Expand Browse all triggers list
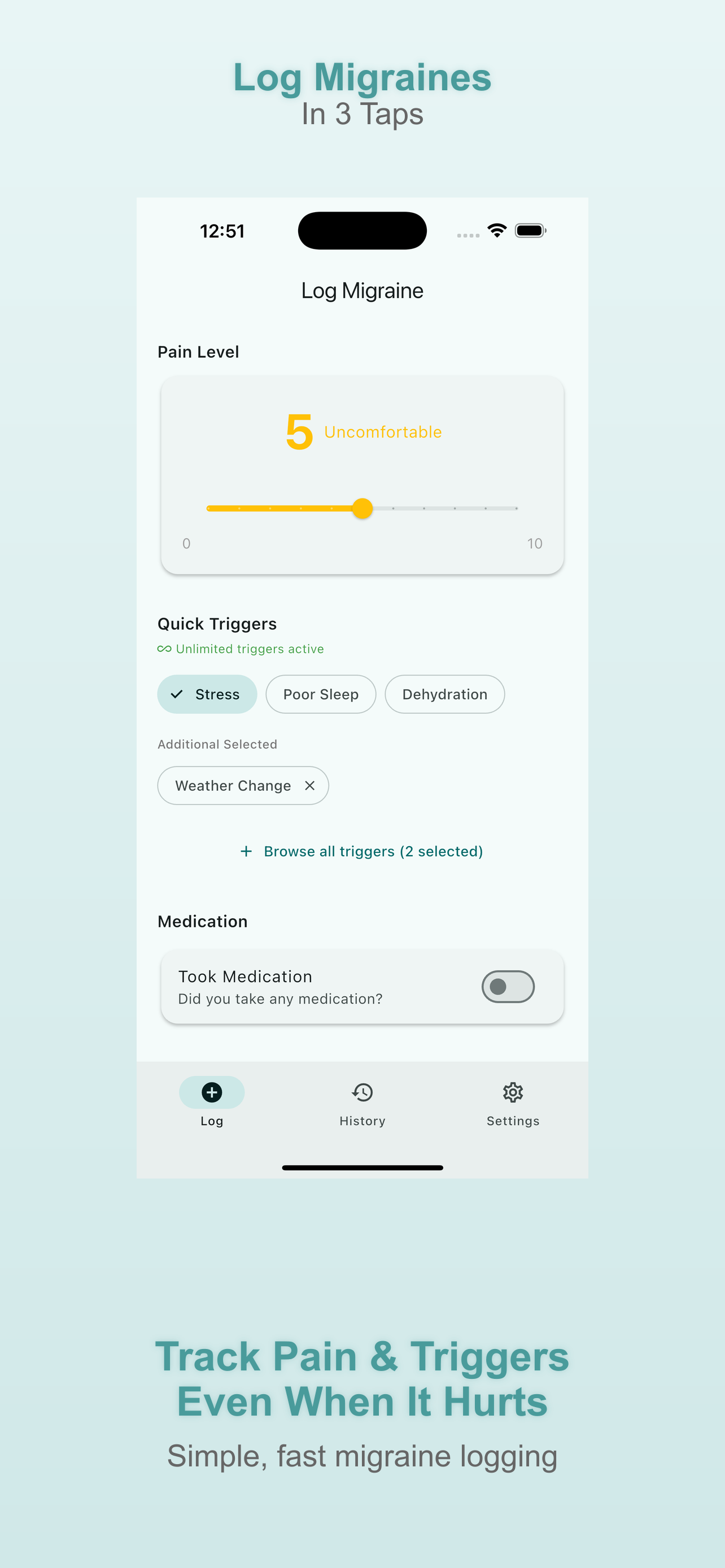The width and height of the screenshot is (725, 1568). 373,851
